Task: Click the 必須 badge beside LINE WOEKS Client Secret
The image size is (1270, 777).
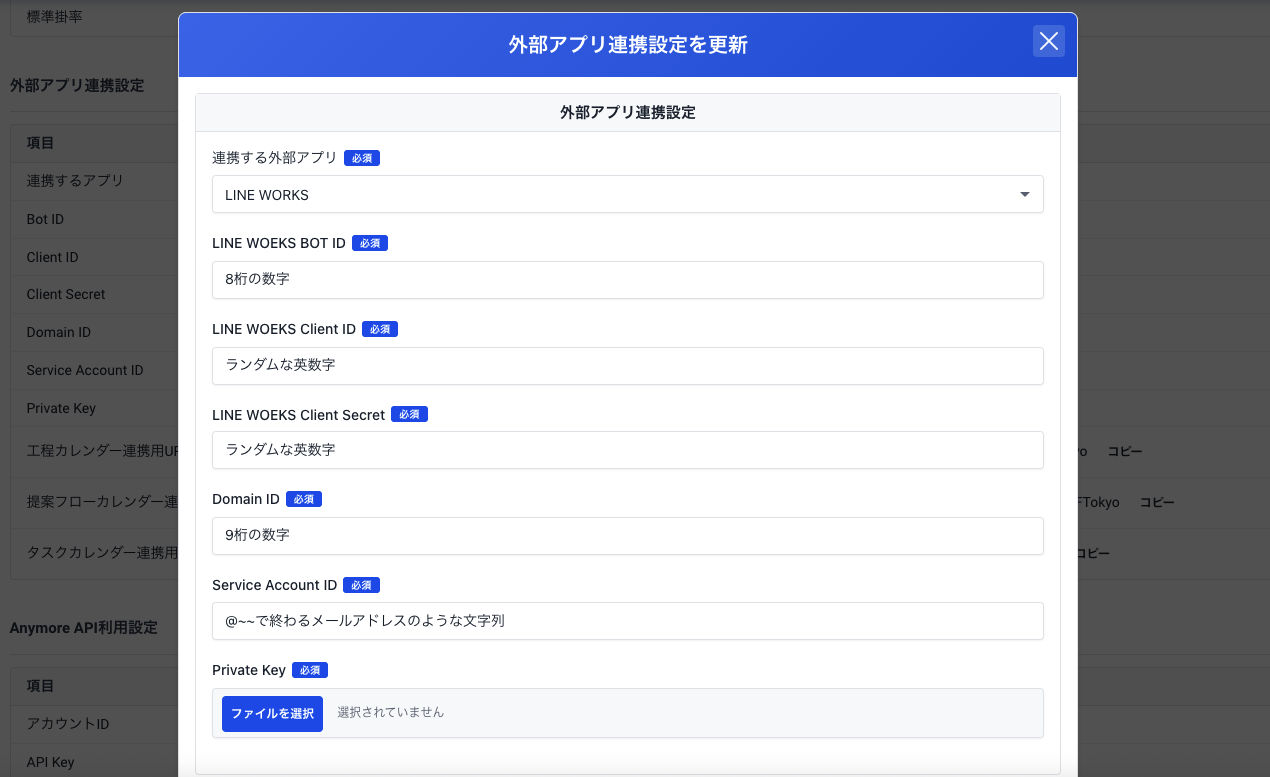Action: 409,413
